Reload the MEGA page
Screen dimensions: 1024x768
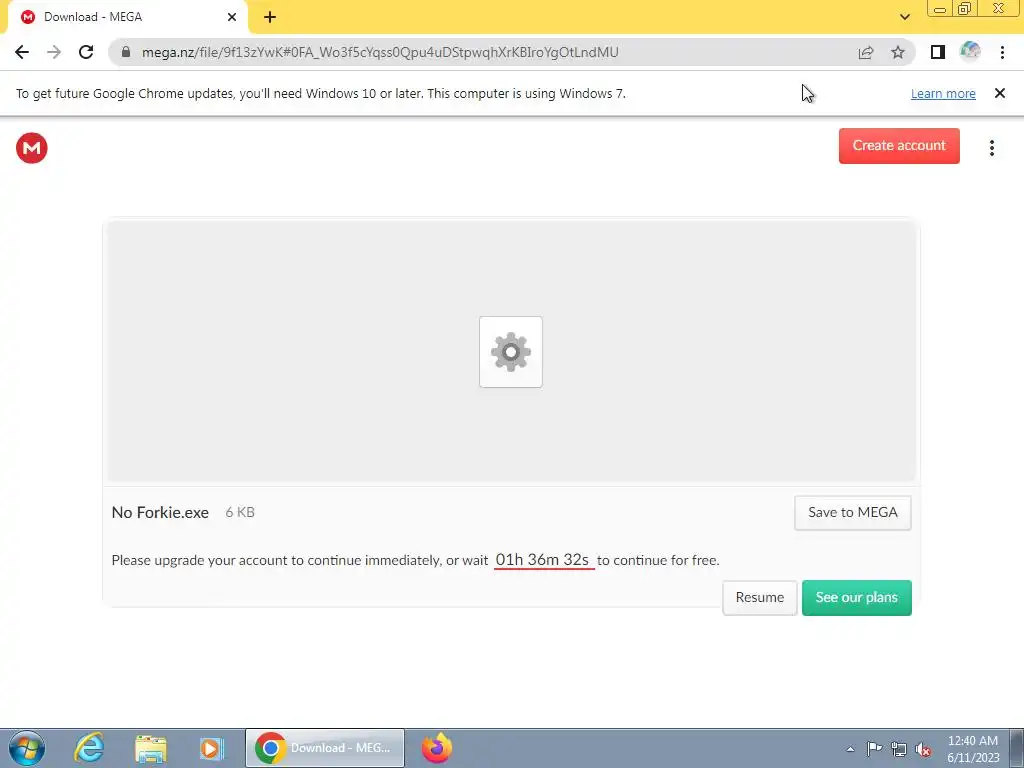[86, 52]
